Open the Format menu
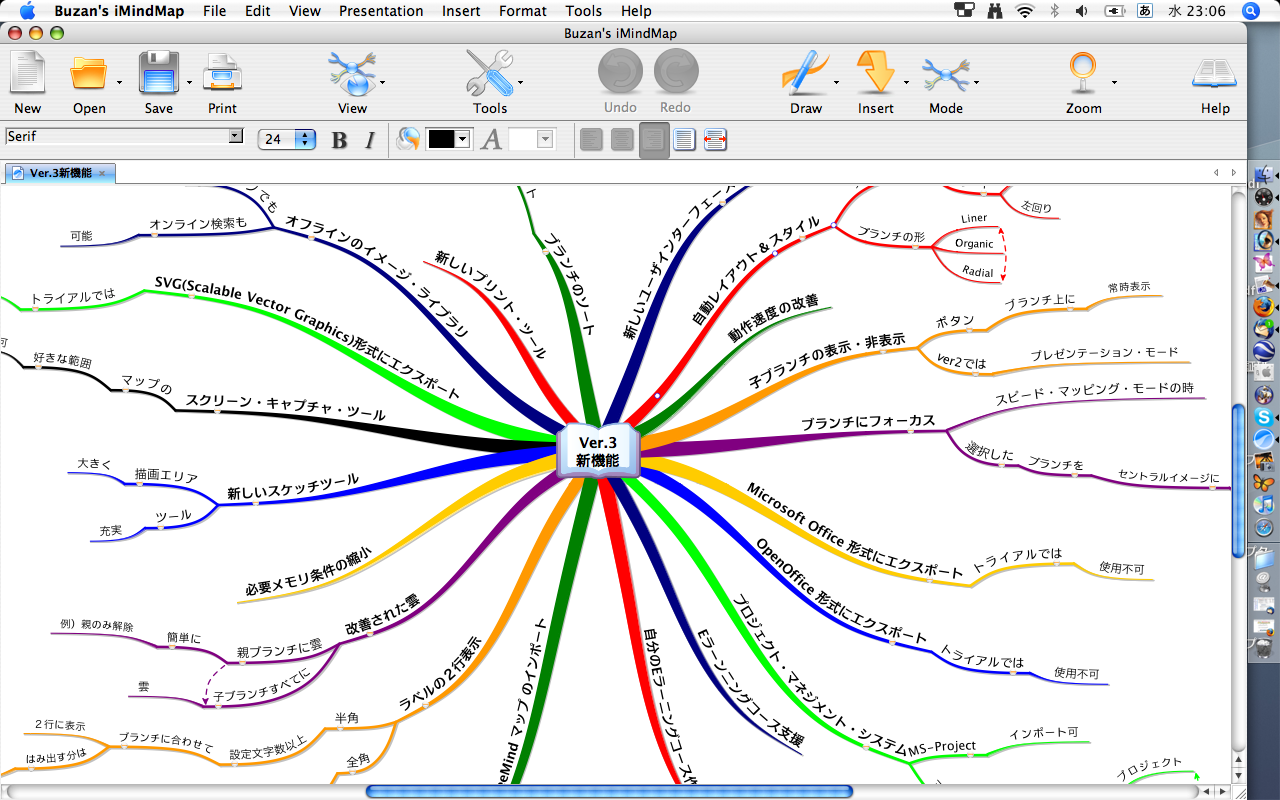The height and width of the screenshot is (800, 1280). coord(523,11)
